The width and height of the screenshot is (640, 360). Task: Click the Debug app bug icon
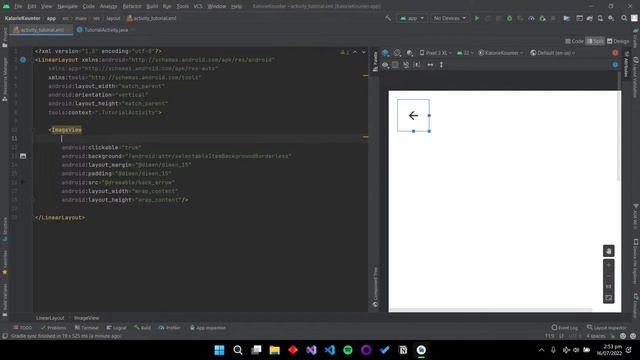pyautogui.click(x=509, y=18)
